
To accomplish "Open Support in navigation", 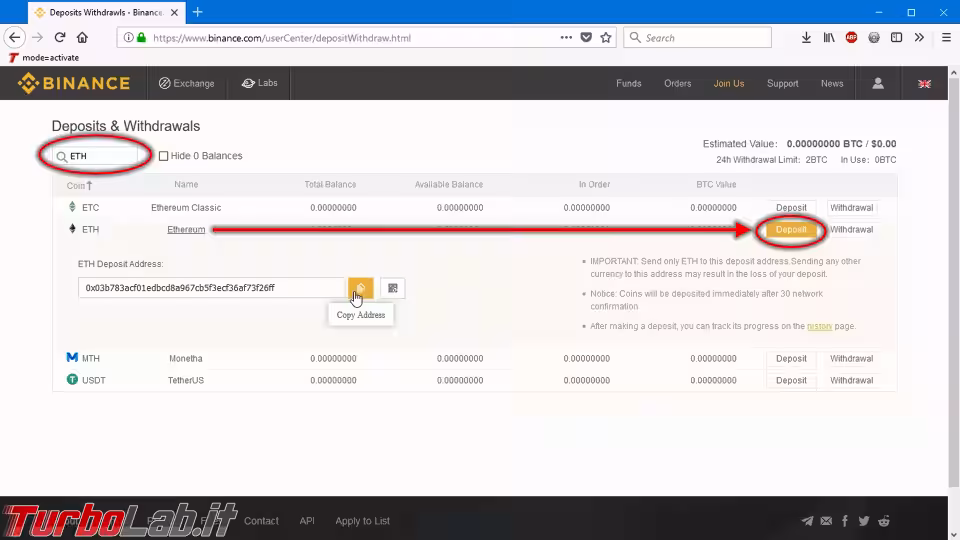I will [x=782, y=83].
